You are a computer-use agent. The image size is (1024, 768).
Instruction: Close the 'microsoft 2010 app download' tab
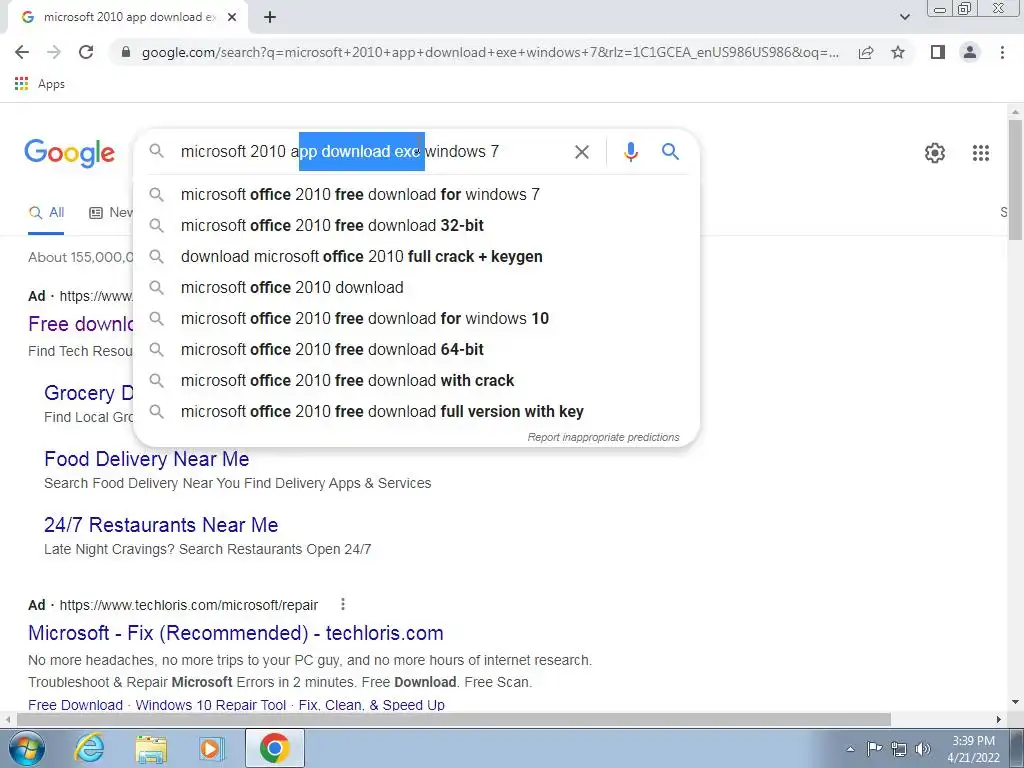(232, 17)
